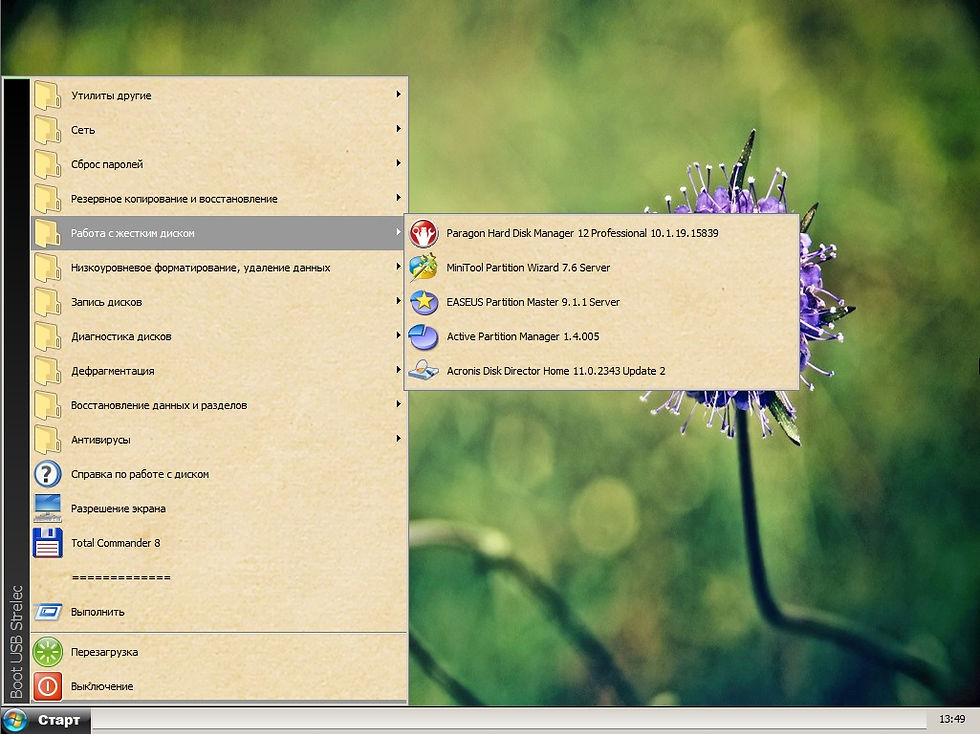Click folder icon beside Резервное копирование
980x734 pixels.
click(x=48, y=199)
